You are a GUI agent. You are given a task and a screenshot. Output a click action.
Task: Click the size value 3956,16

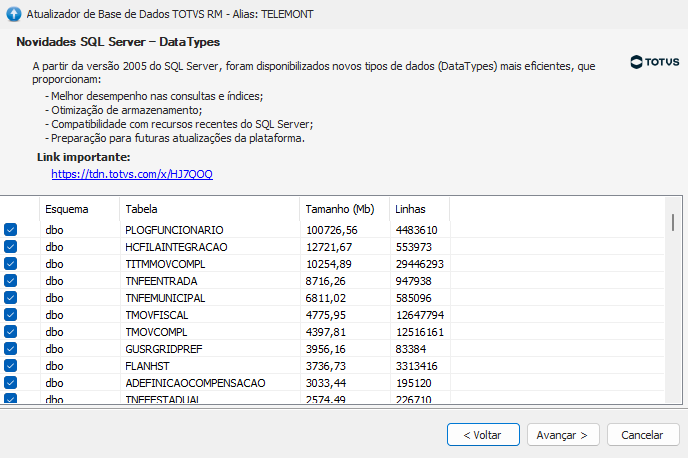coord(326,349)
